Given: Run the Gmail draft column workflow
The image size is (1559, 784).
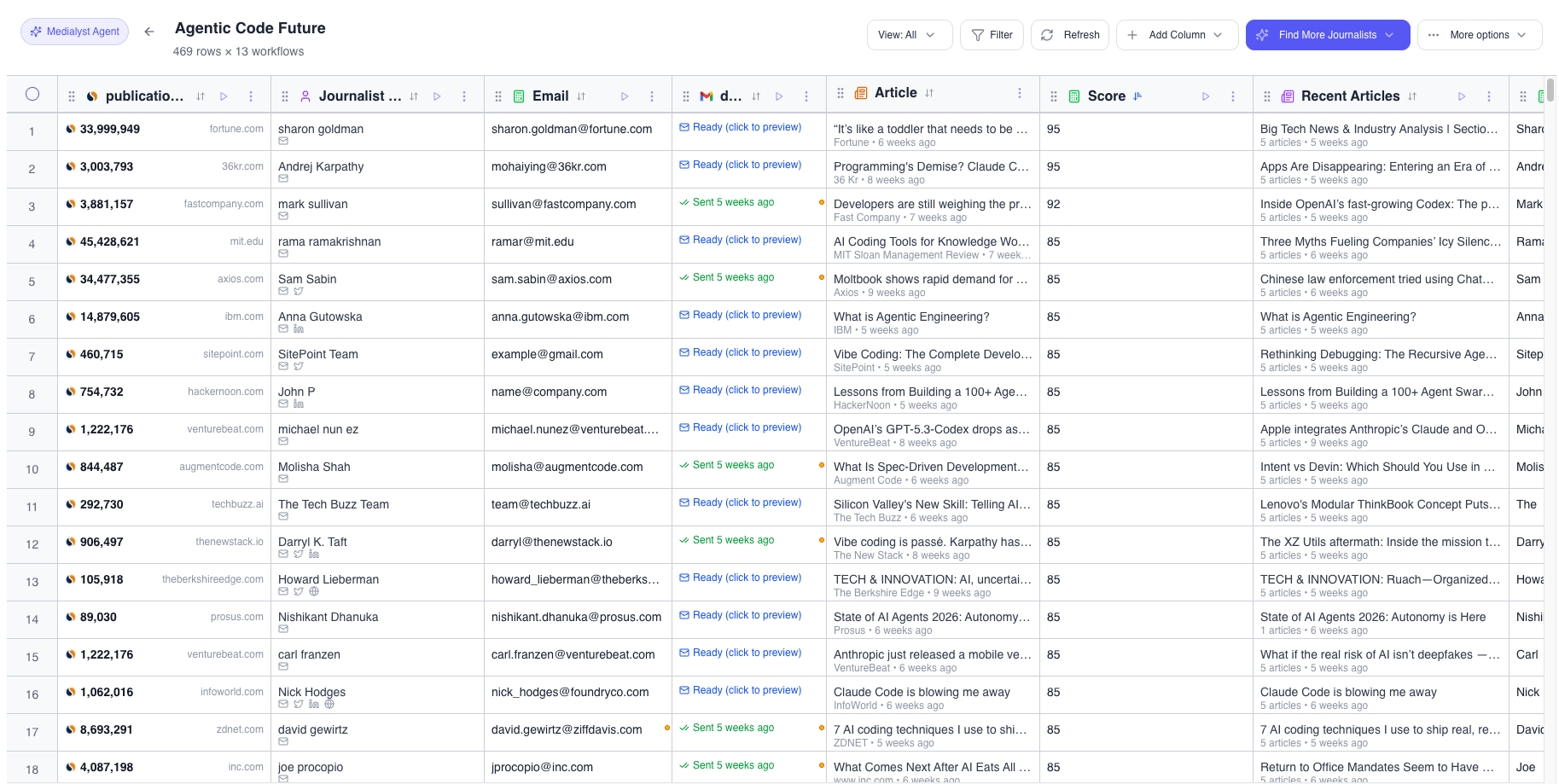Looking at the screenshot, I should pos(779,96).
